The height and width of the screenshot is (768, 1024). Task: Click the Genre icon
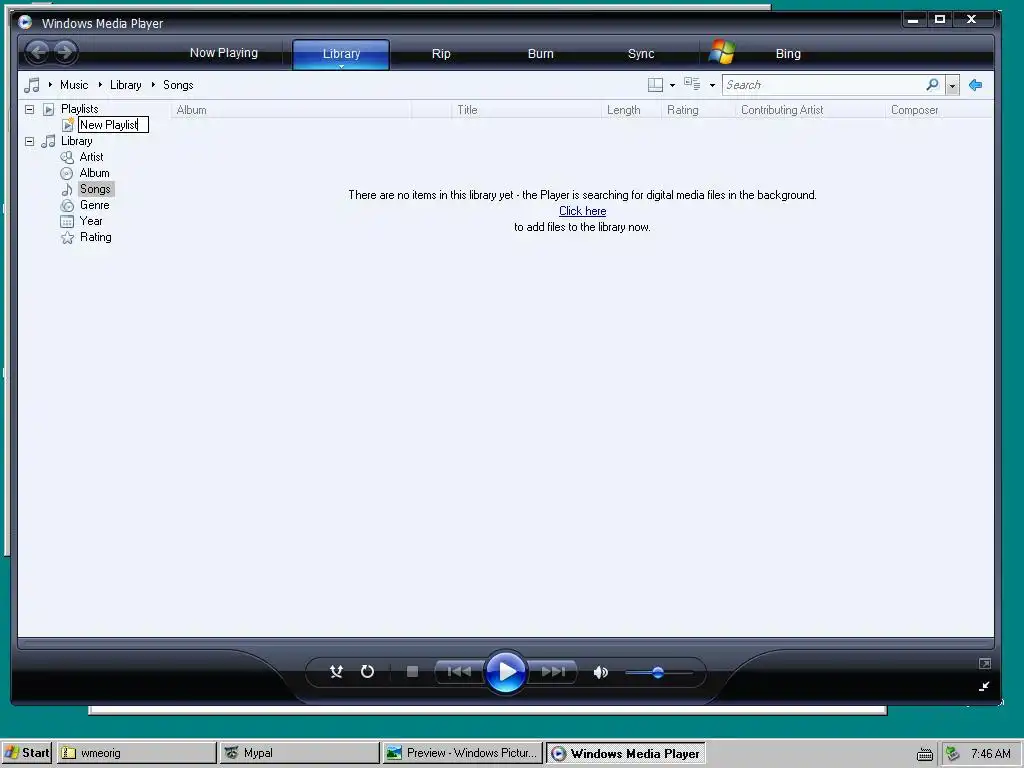click(x=67, y=205)
